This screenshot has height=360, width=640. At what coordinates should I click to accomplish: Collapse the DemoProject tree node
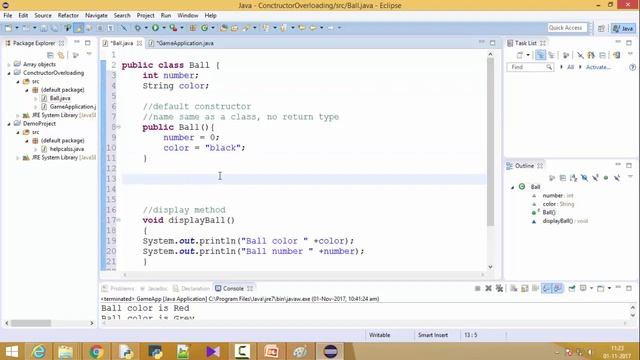point(9,124)
